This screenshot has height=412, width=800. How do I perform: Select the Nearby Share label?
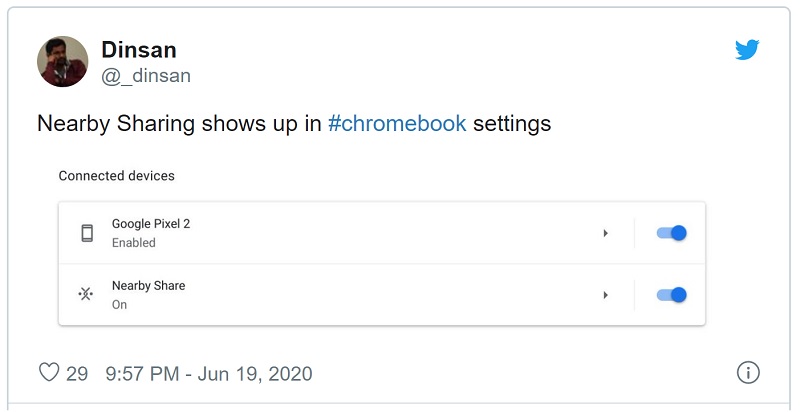(x=148, y=286)
